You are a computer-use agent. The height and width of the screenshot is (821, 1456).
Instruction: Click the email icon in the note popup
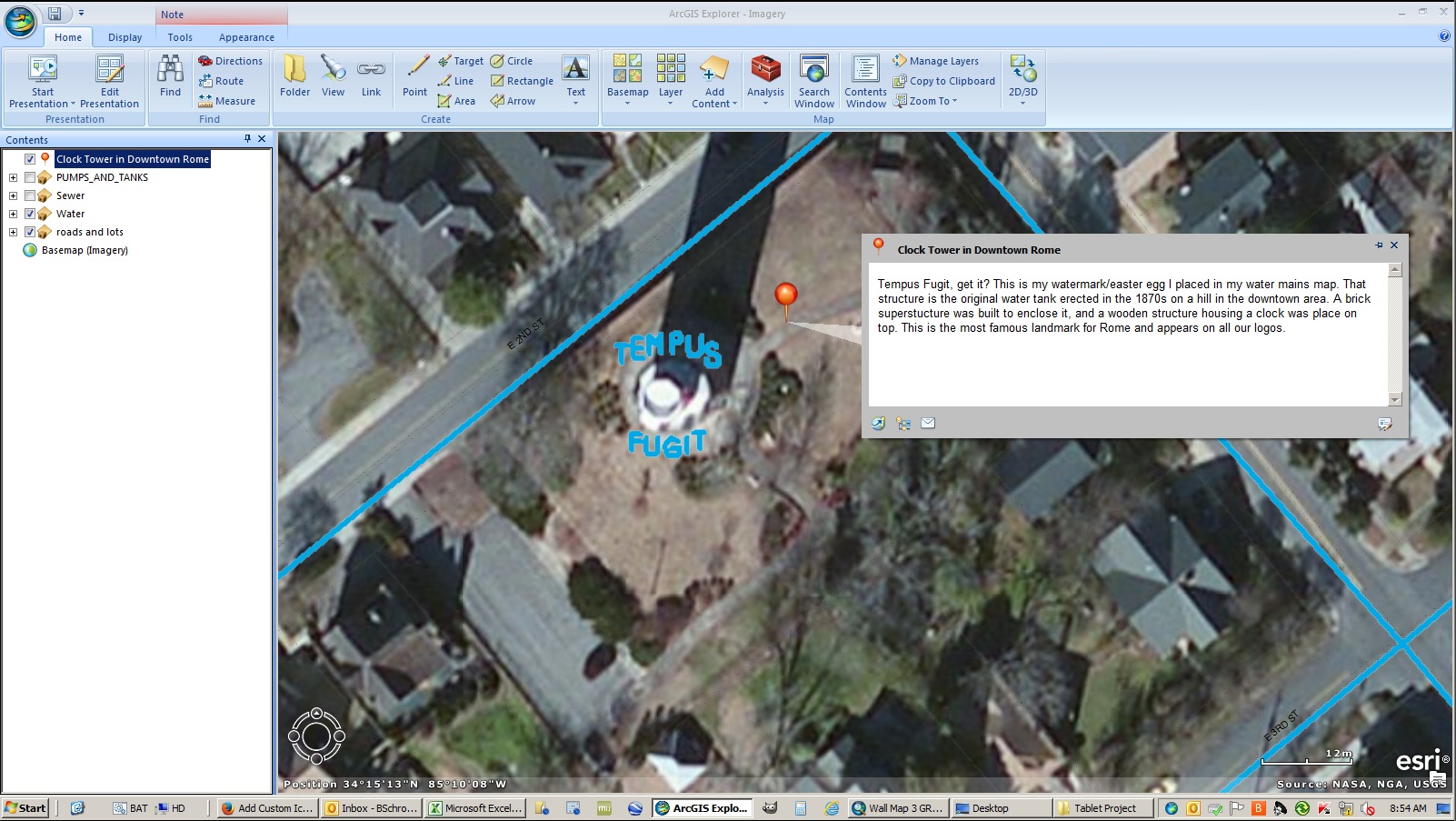click(928, 422)
